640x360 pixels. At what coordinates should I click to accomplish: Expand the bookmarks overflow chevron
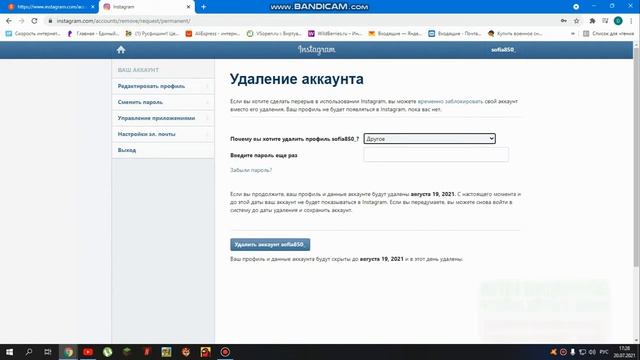point(573,33)
